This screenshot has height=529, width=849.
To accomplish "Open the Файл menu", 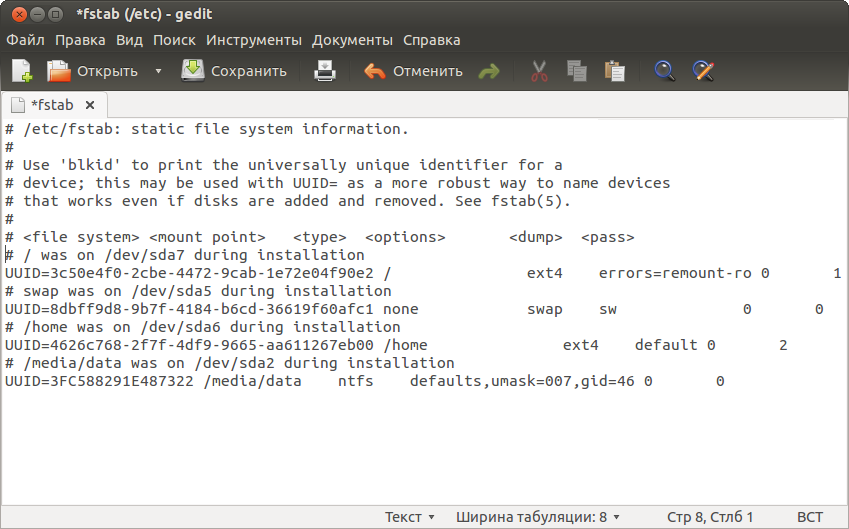I will click(x=25, y=40).
